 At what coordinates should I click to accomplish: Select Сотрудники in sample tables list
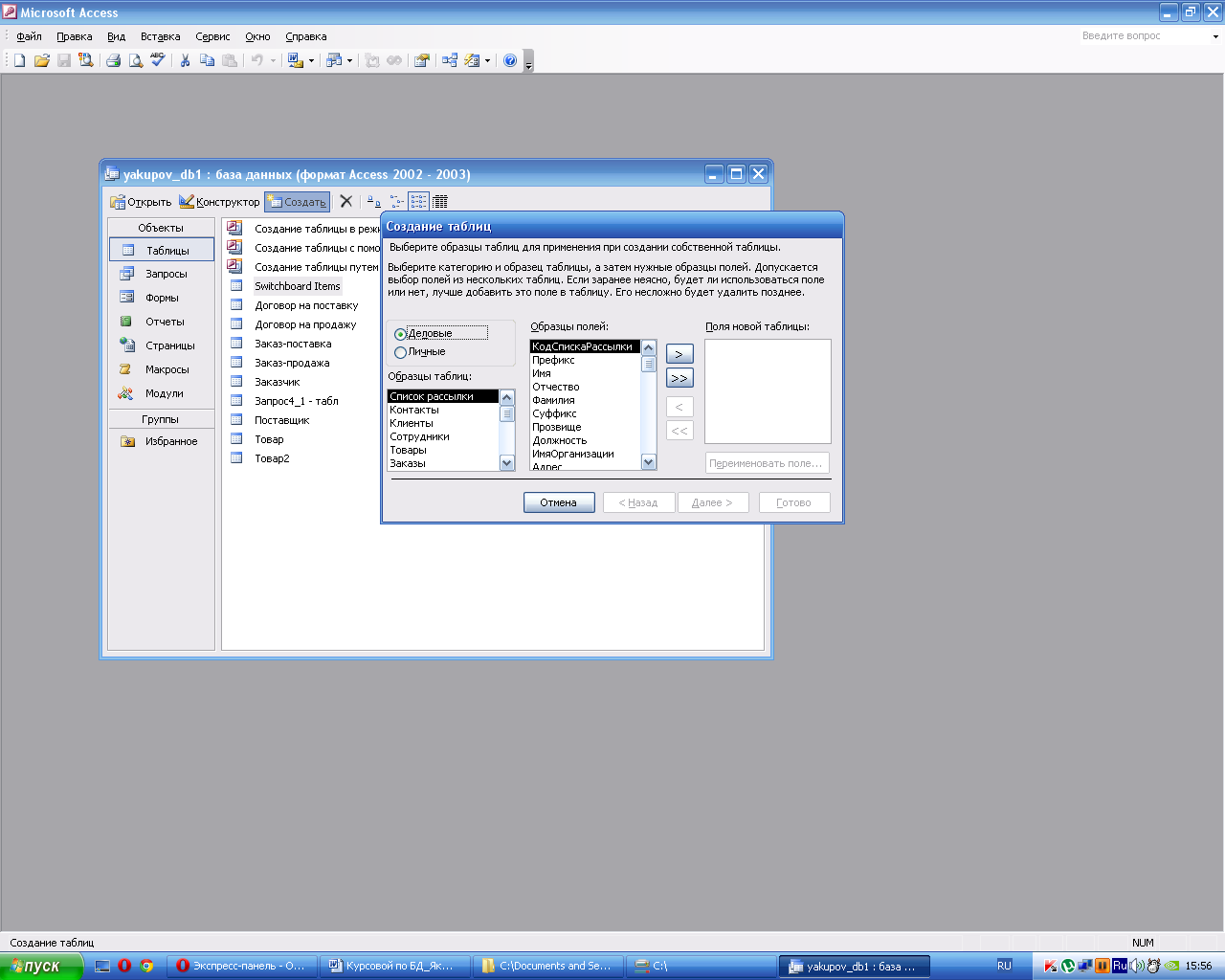[x=443, y=436]
